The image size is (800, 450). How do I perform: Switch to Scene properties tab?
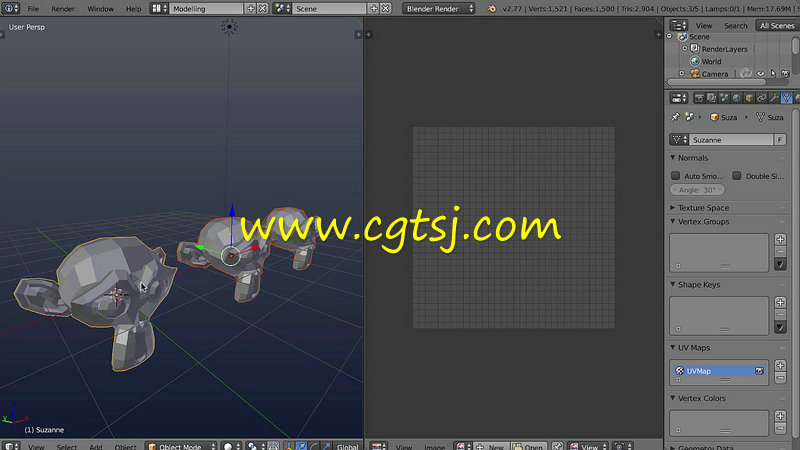click(x=724, y=97)
